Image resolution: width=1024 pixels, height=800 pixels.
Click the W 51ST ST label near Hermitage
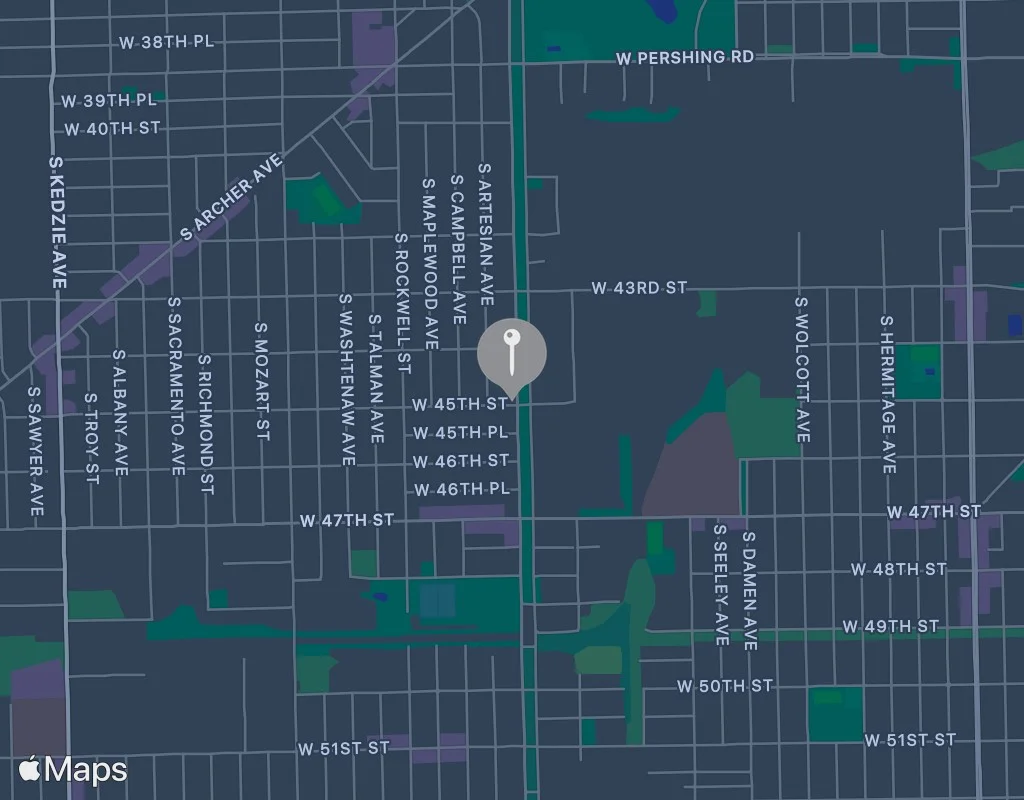(910, 740)
